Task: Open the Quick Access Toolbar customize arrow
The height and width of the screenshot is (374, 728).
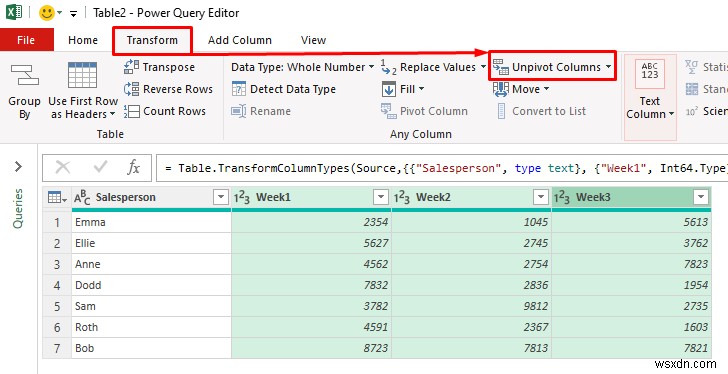Action: coord(73,13)
